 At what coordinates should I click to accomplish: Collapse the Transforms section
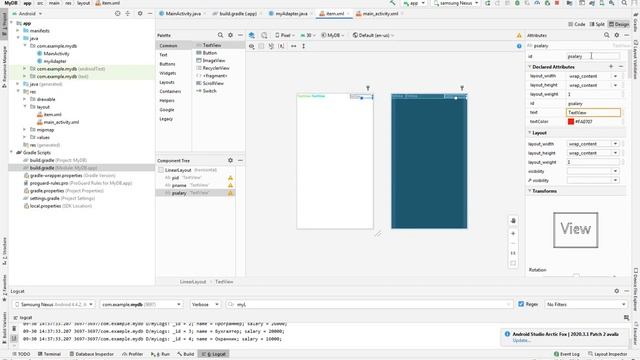tap(530, 191)
